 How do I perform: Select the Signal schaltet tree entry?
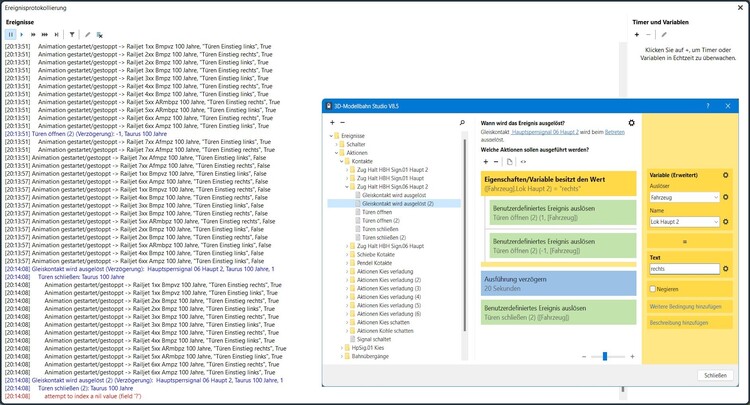[x=376, y=338]
